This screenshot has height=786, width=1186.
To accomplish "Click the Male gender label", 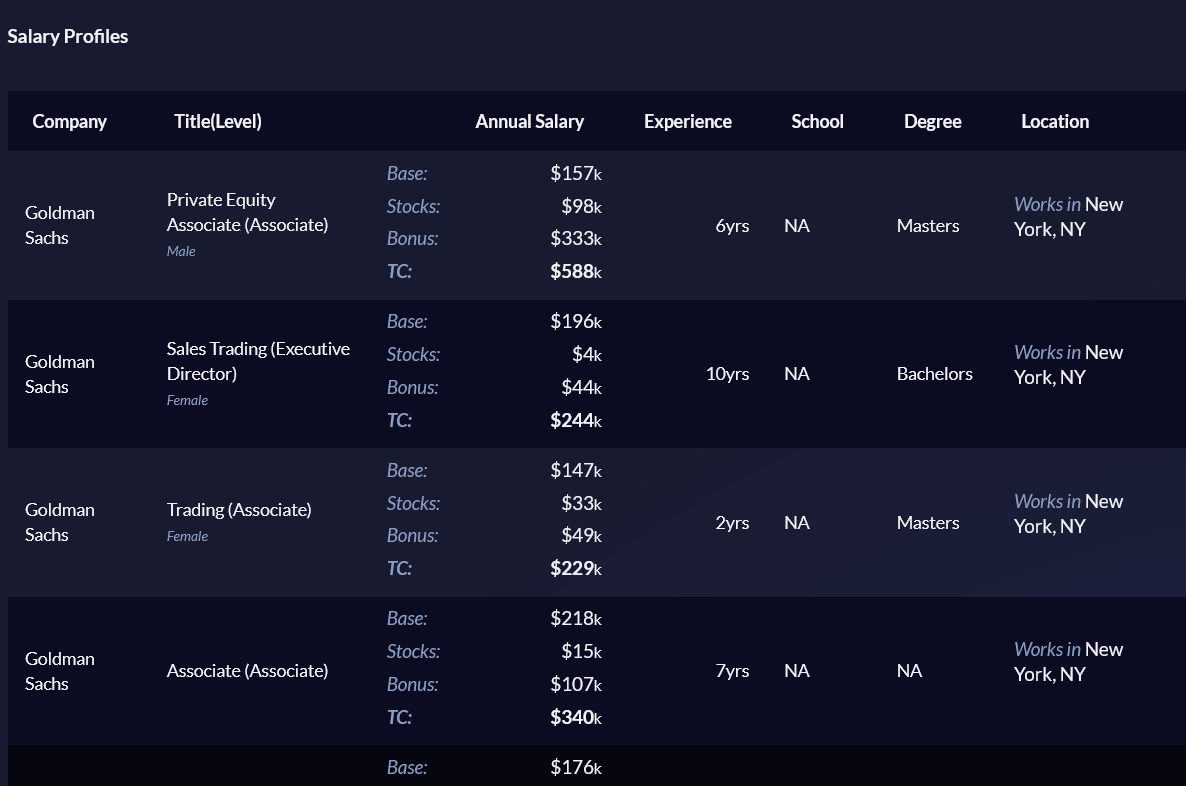I will coord(181,251).
